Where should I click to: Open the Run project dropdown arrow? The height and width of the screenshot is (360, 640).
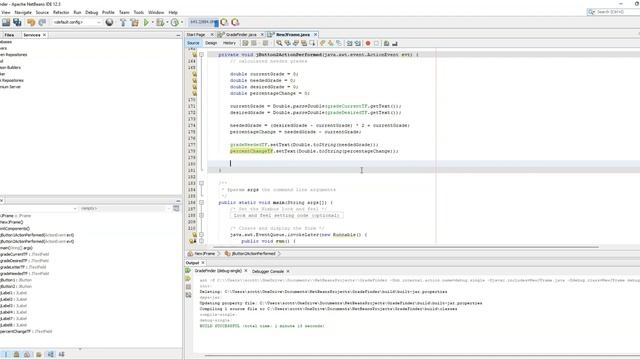pyautogui.click(x=152, y=22)
